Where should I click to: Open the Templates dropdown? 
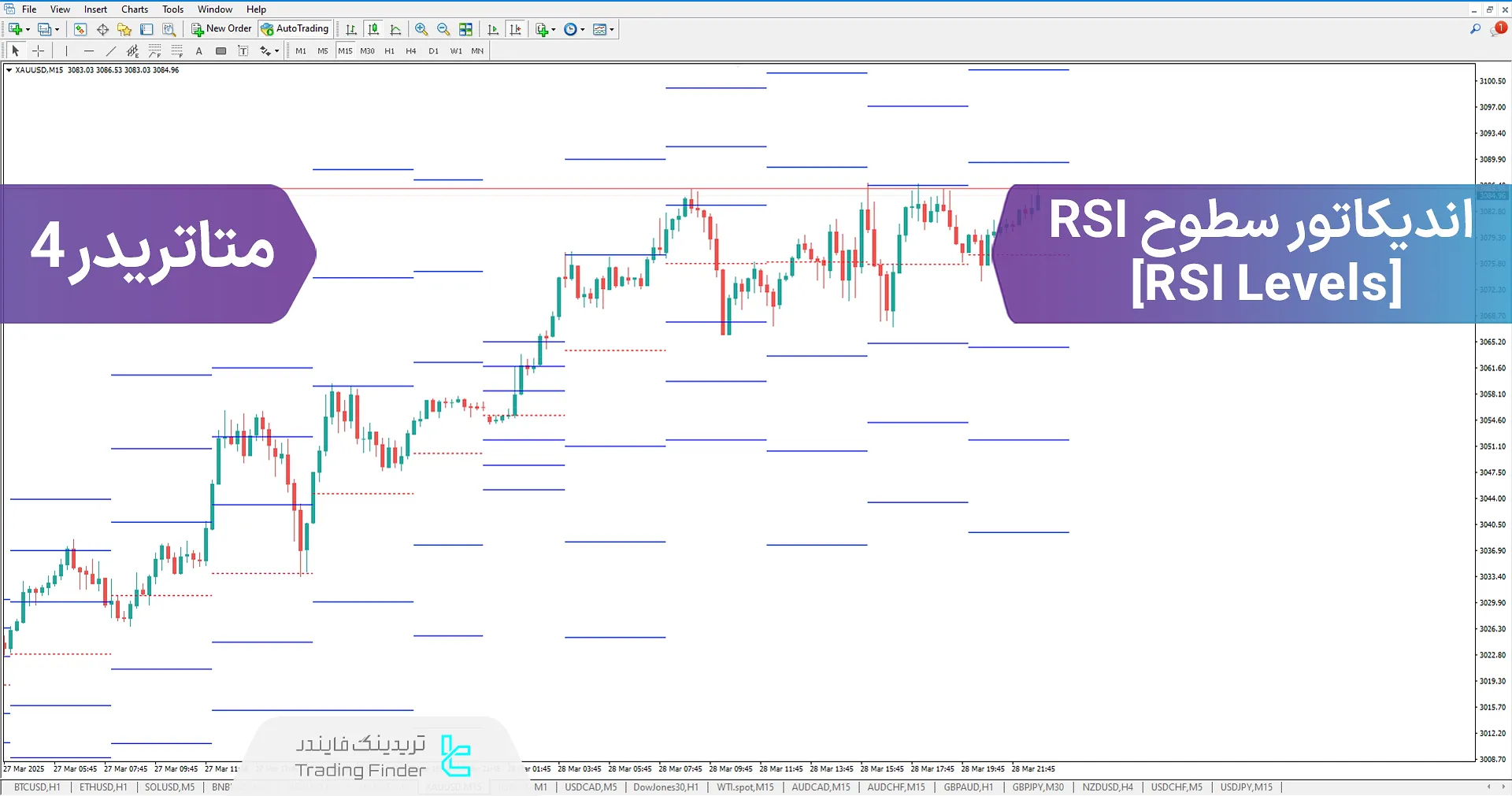(602, 29)
